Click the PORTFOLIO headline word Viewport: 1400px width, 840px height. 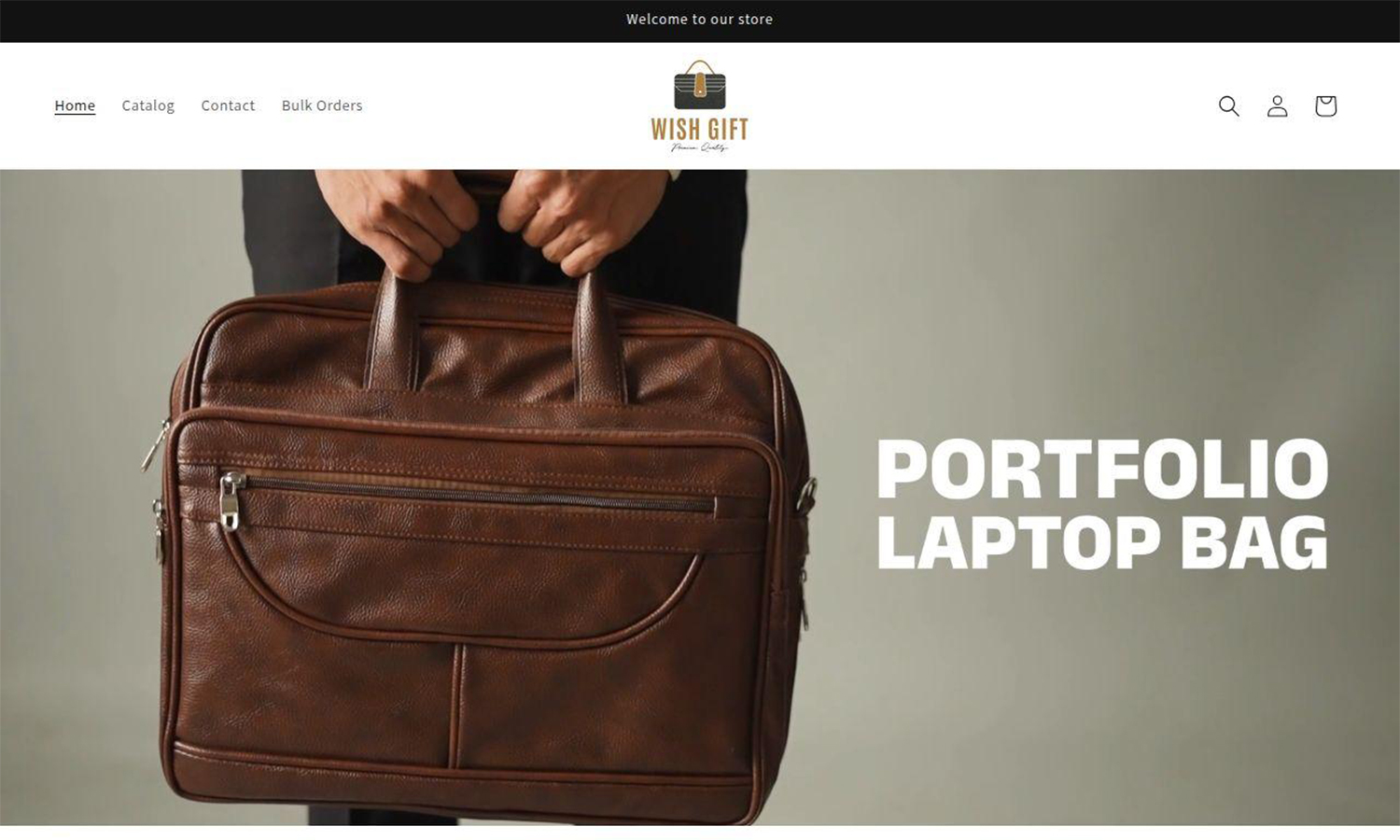(x=1102, y=469)
